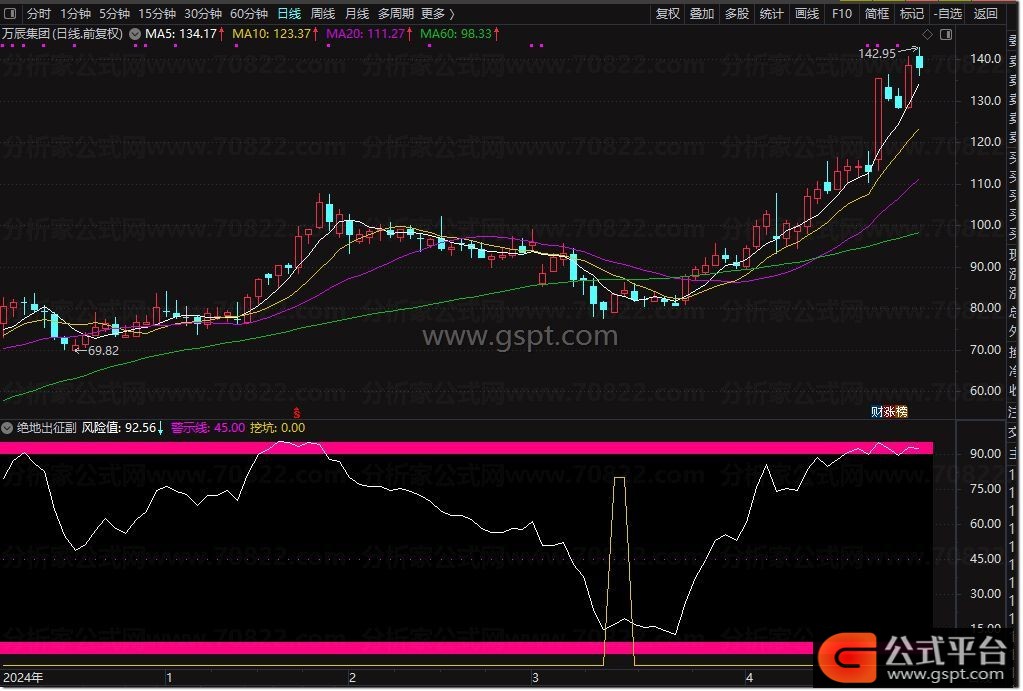Click the 标记 mark button

[911, 13]
